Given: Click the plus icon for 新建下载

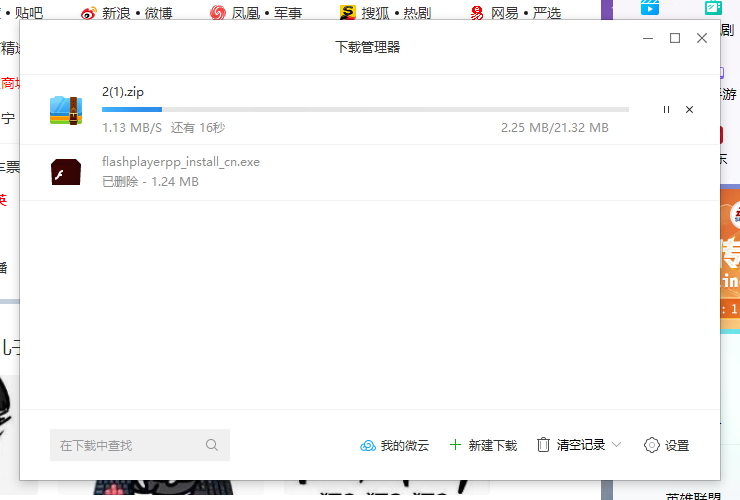Looking at the screenshot, I should tap(455, 445).
